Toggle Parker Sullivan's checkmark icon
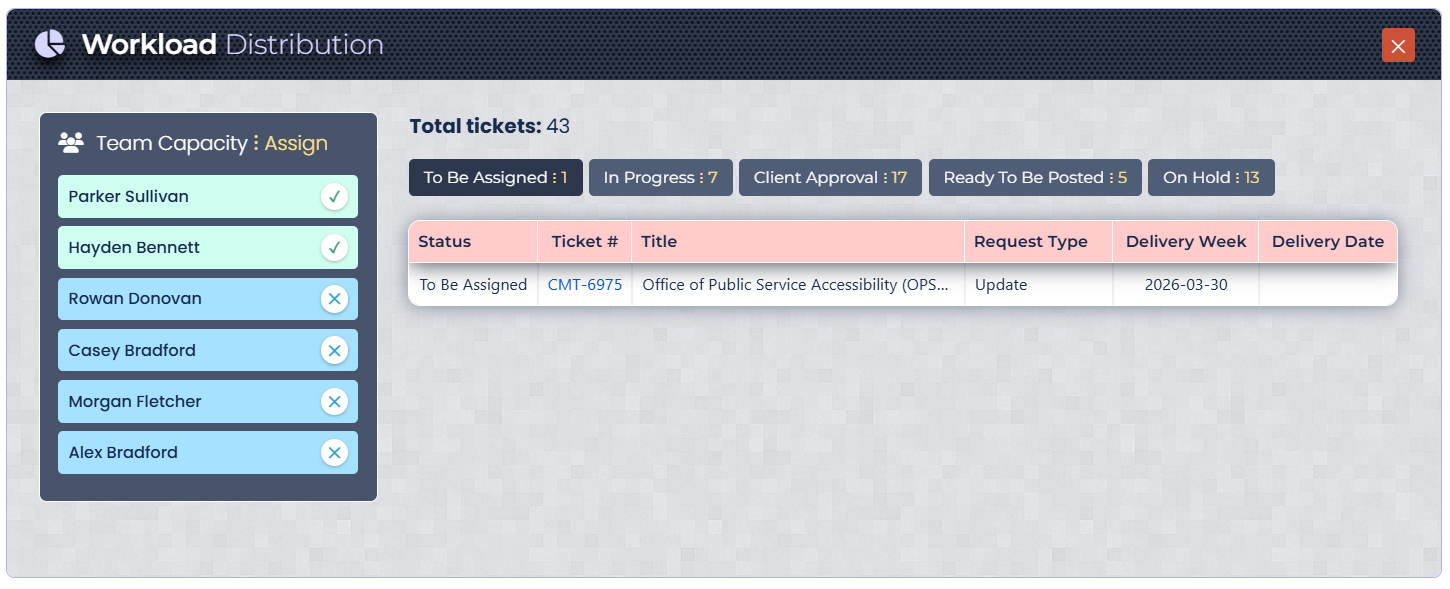Image resolution: width=1450 pixels, height=589 pixels. (x=334, y=197)
